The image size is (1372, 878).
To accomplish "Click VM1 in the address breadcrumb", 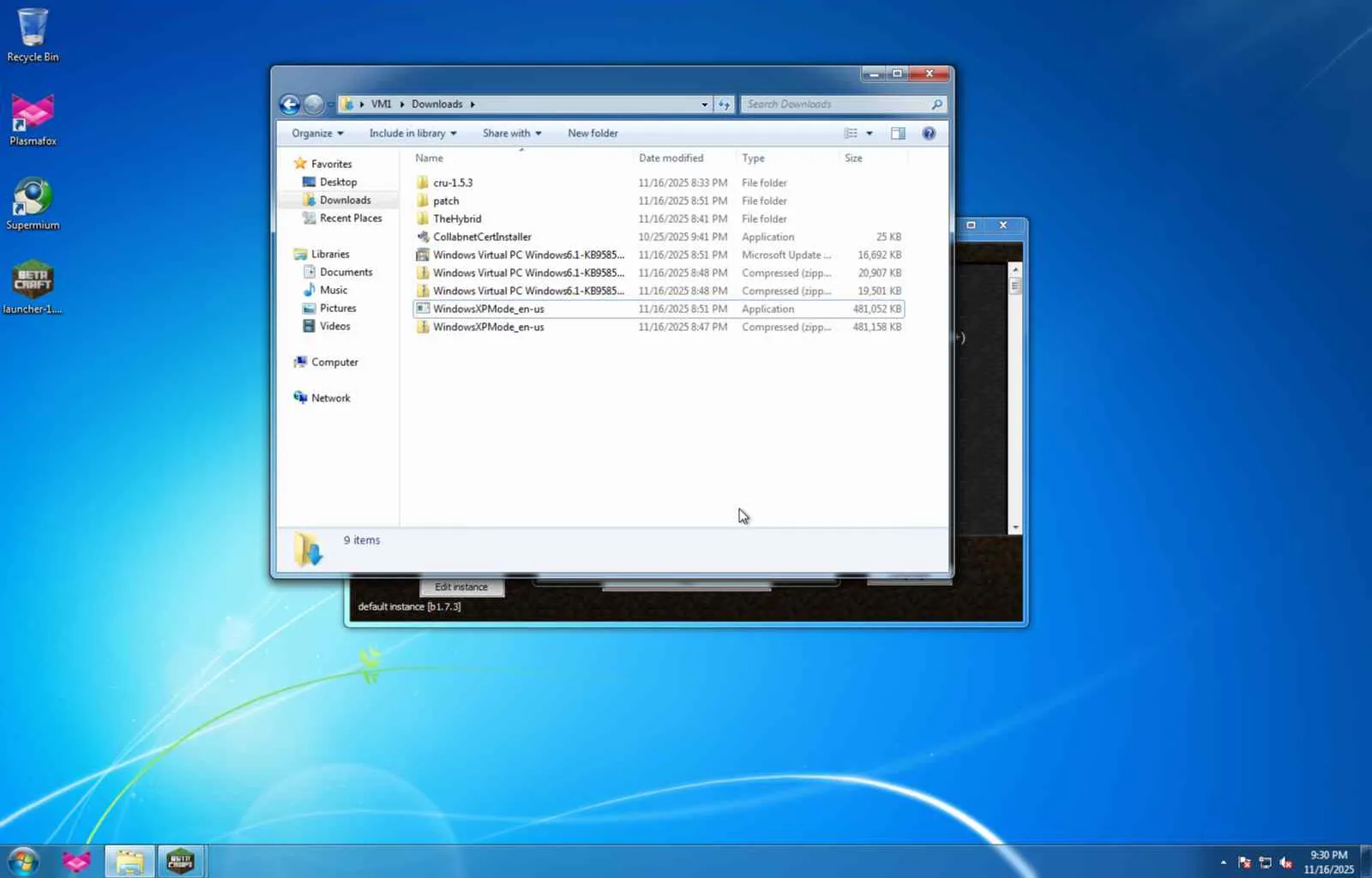I will [381, 105].
